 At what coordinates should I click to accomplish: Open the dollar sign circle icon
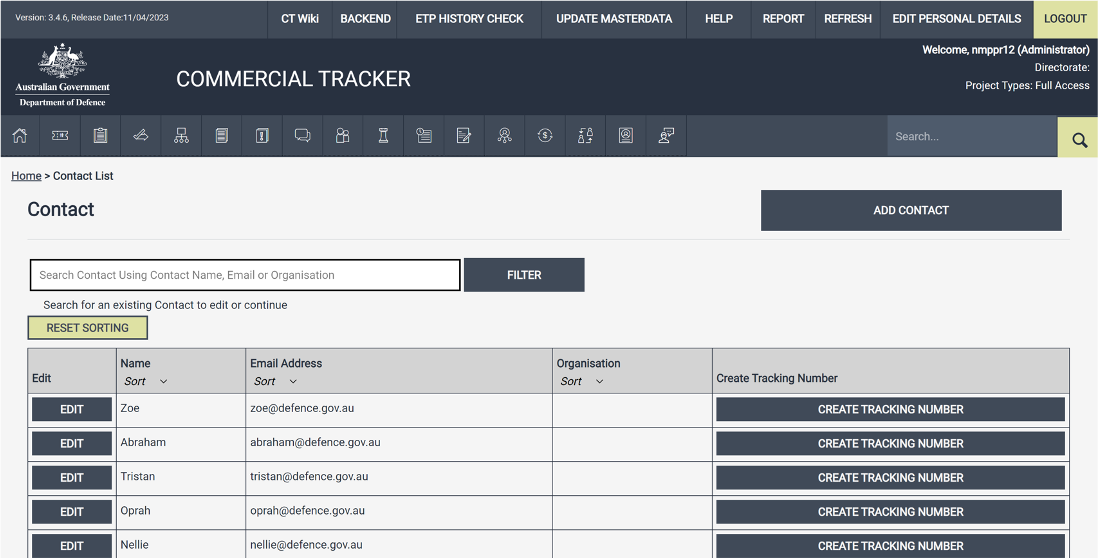544,136
